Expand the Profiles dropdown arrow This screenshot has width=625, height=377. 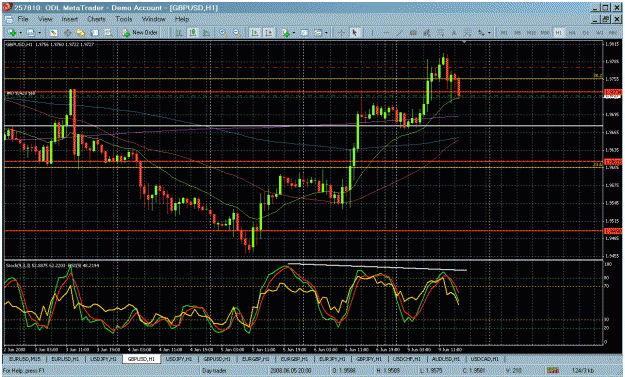coord(39,33)
